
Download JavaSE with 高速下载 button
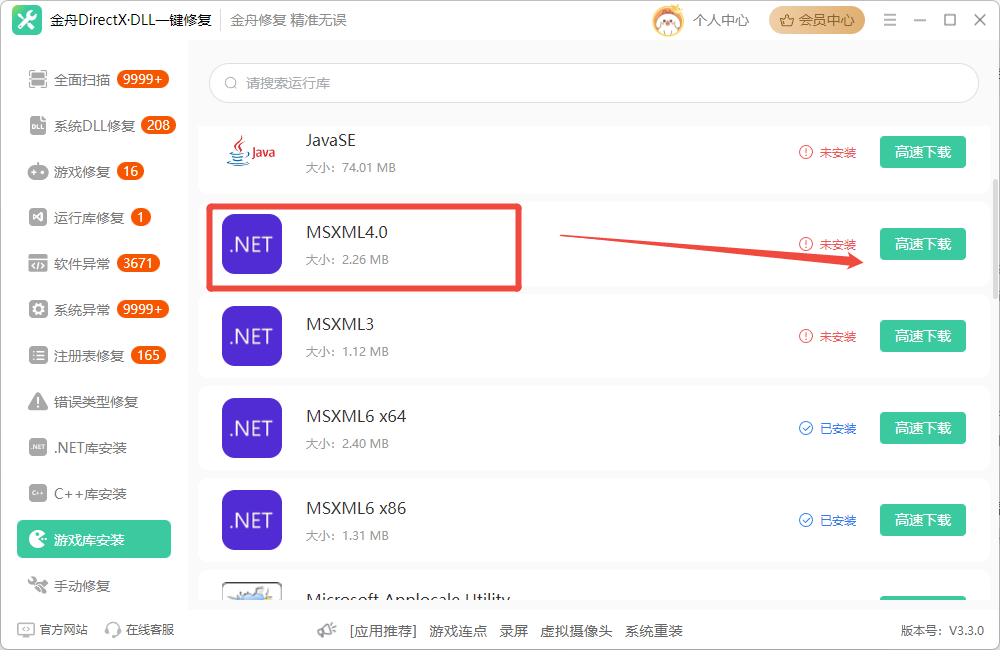pyautogui.click(x=922, y=152)
